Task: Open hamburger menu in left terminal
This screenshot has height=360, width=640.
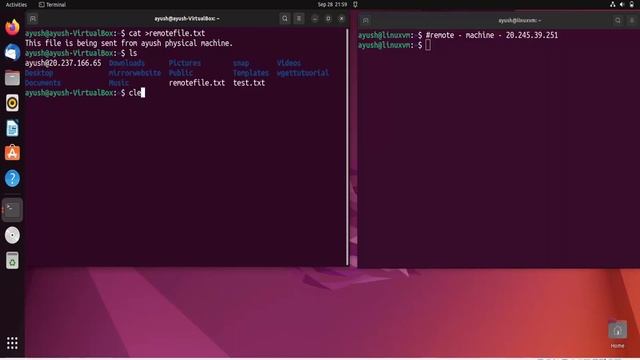Action: pos(299,18)
